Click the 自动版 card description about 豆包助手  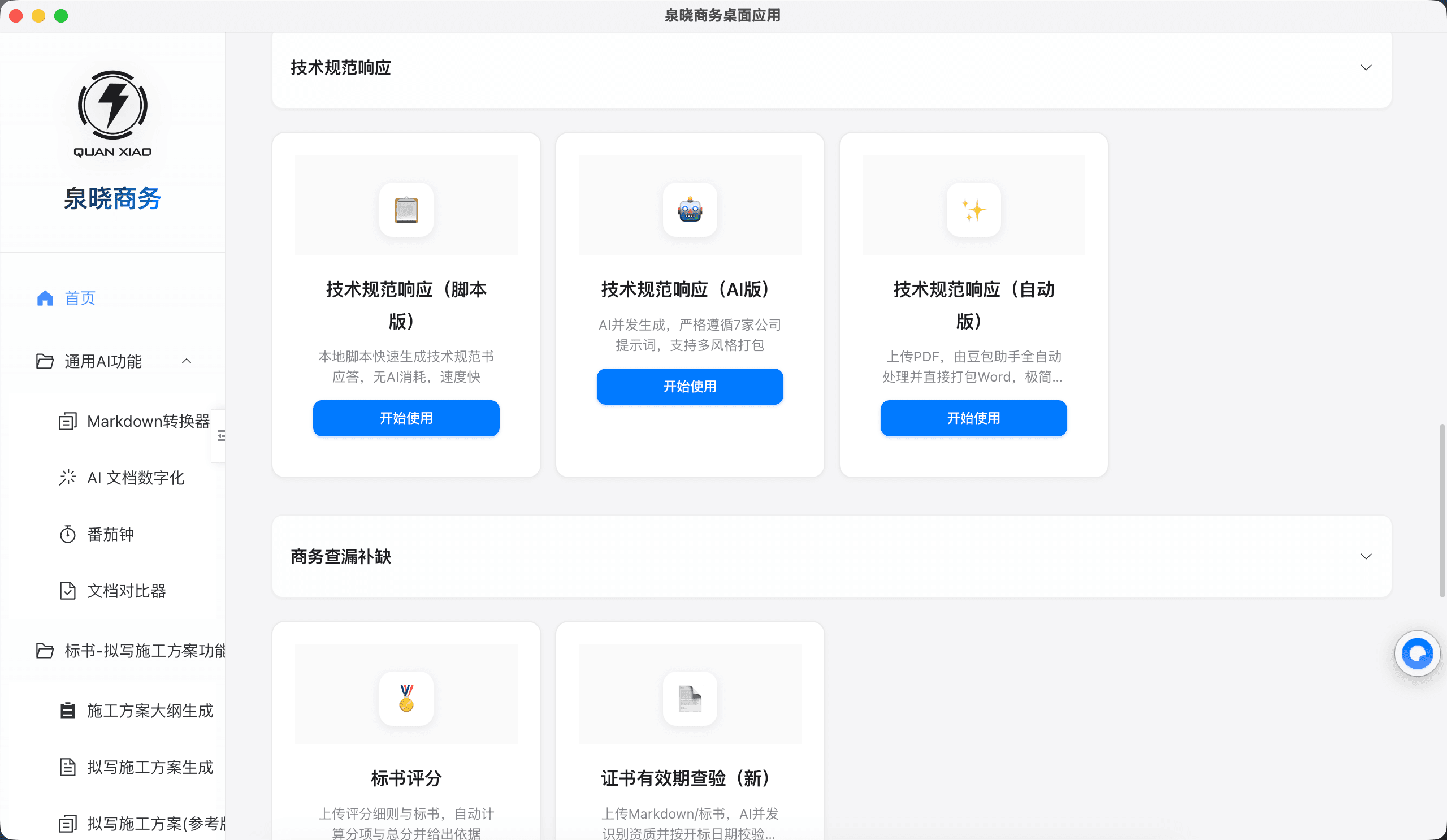click(973, 366)
